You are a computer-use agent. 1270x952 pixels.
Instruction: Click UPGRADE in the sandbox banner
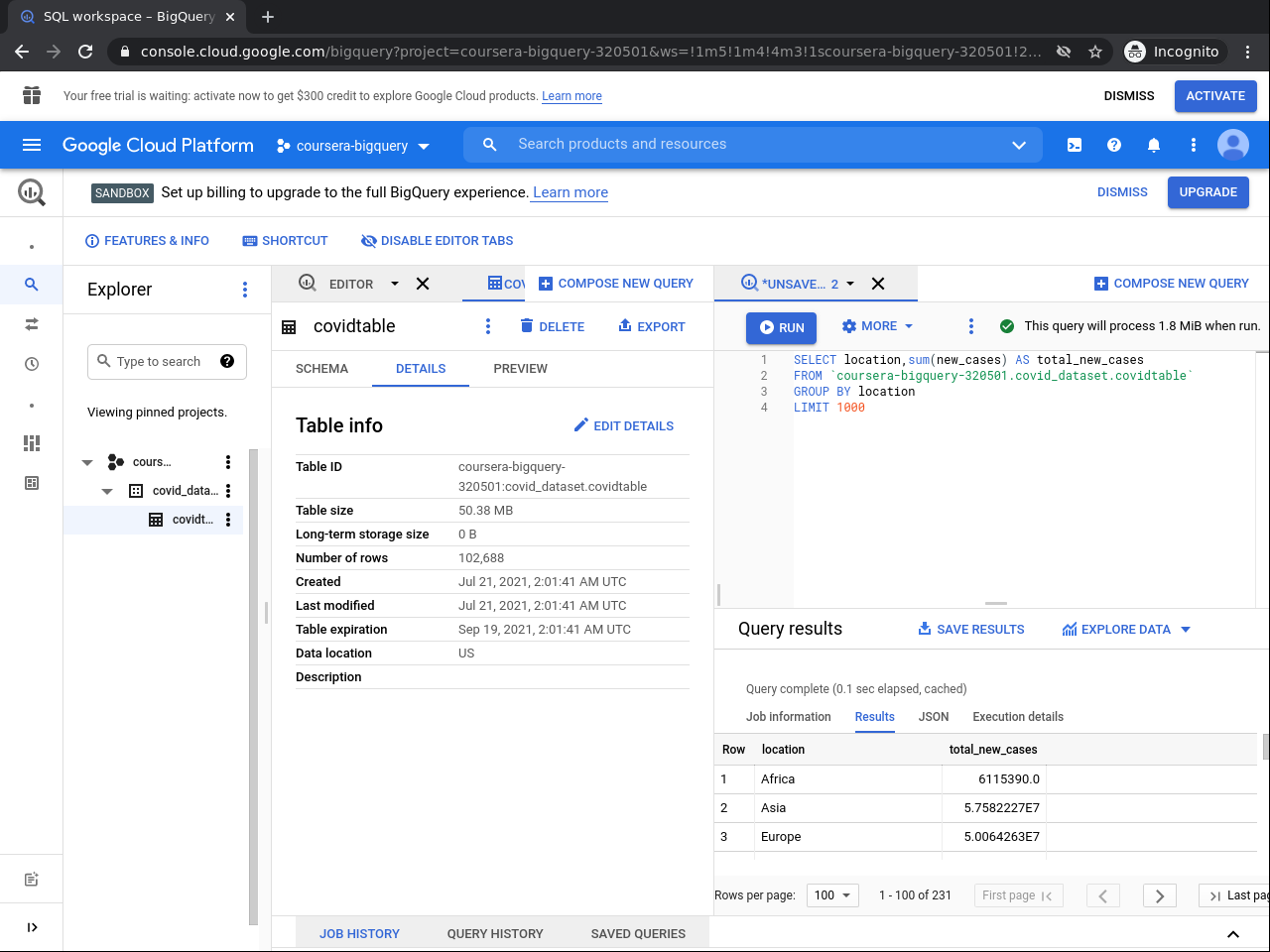click(x=1207, y=192)
